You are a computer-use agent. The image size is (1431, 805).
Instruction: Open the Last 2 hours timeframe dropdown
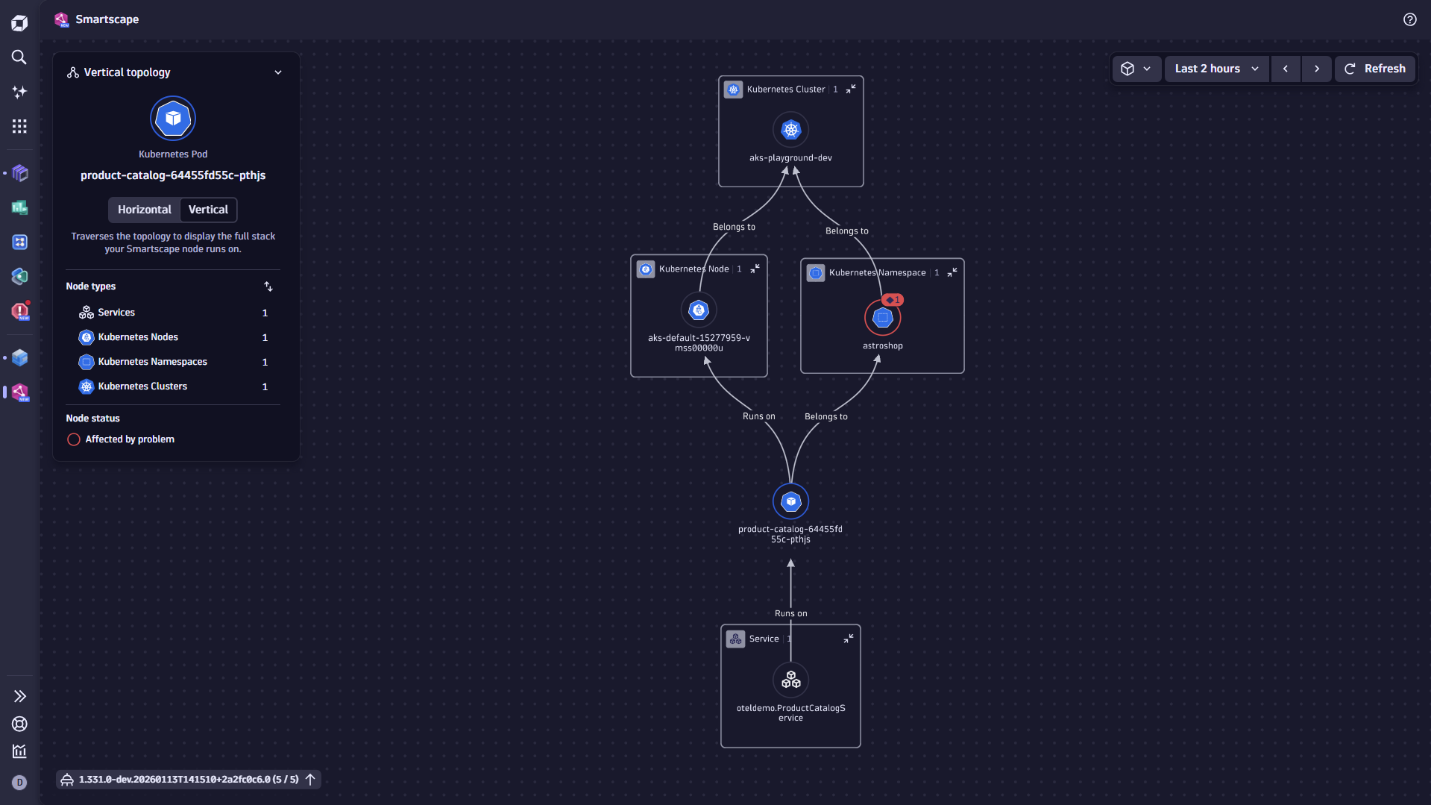click(x=1216, y=68)
